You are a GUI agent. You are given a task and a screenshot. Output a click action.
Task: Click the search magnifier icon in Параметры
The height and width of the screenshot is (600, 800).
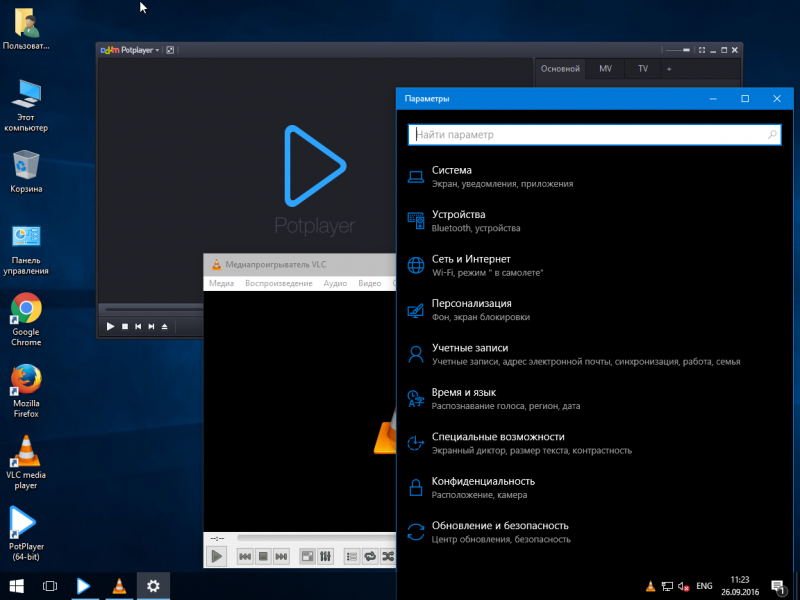coord(772,135)
